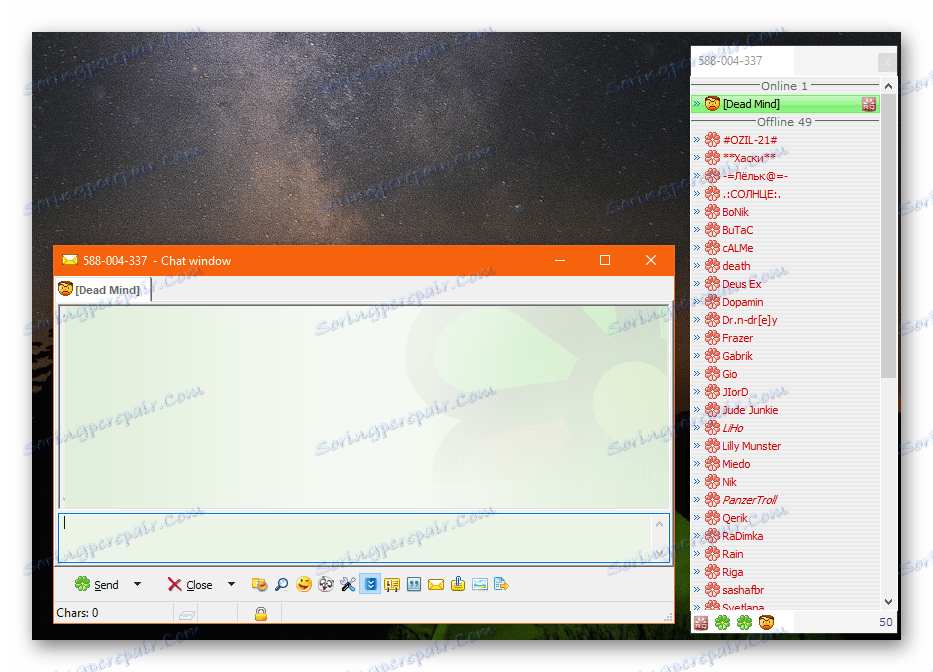Open the yellow smiley emoticon picker
Image resolution: width=933 pixels, height=672 pixels.
coord(303,585)
